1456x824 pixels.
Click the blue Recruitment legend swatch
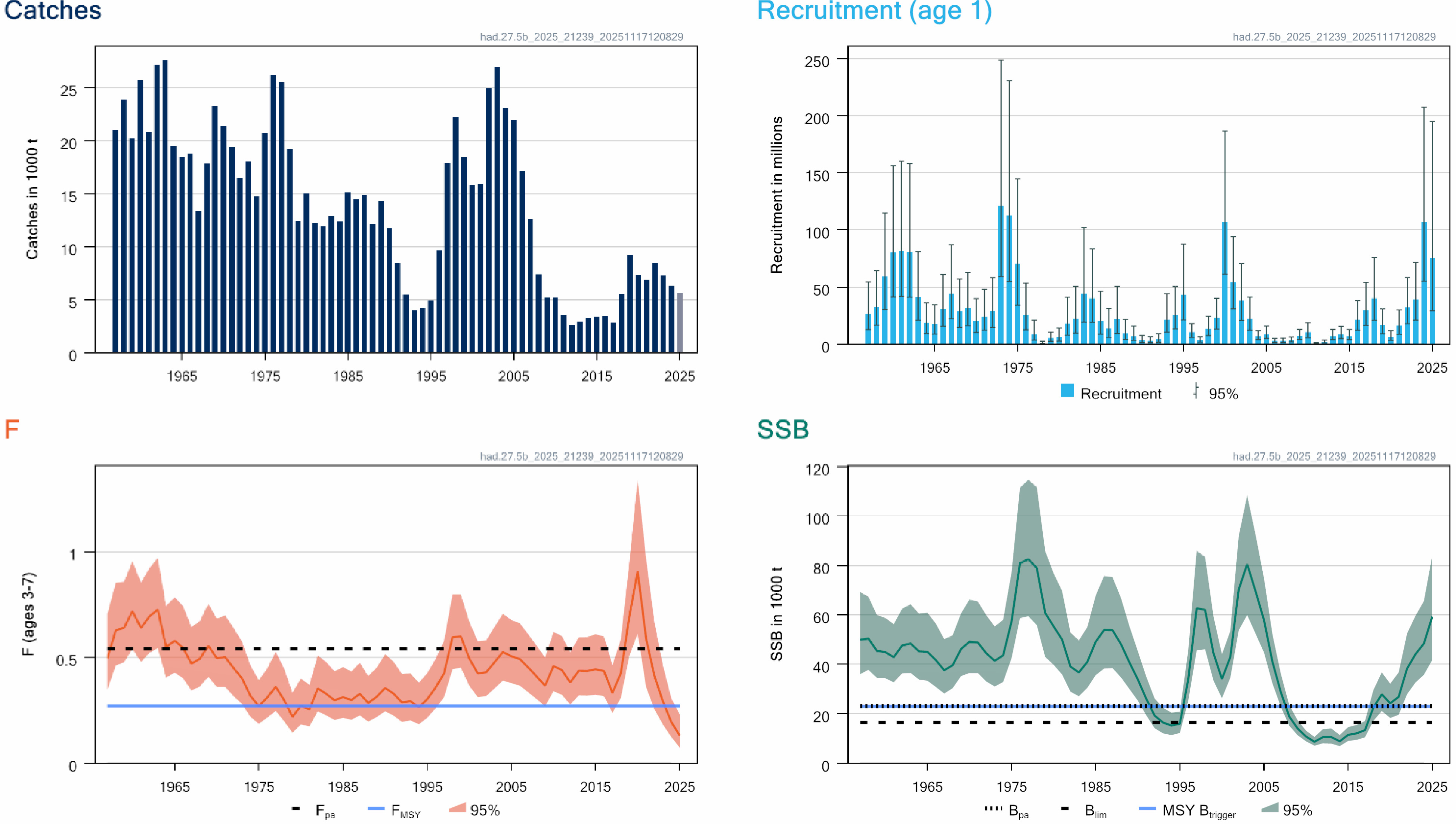pos(1067,391)
